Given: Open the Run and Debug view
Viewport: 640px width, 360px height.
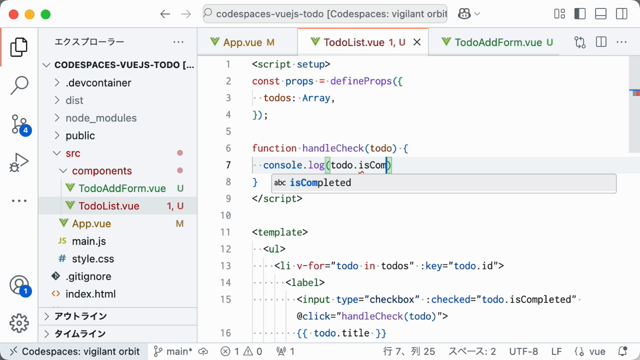Looking at the screenshot, I should tap(19, 162).
